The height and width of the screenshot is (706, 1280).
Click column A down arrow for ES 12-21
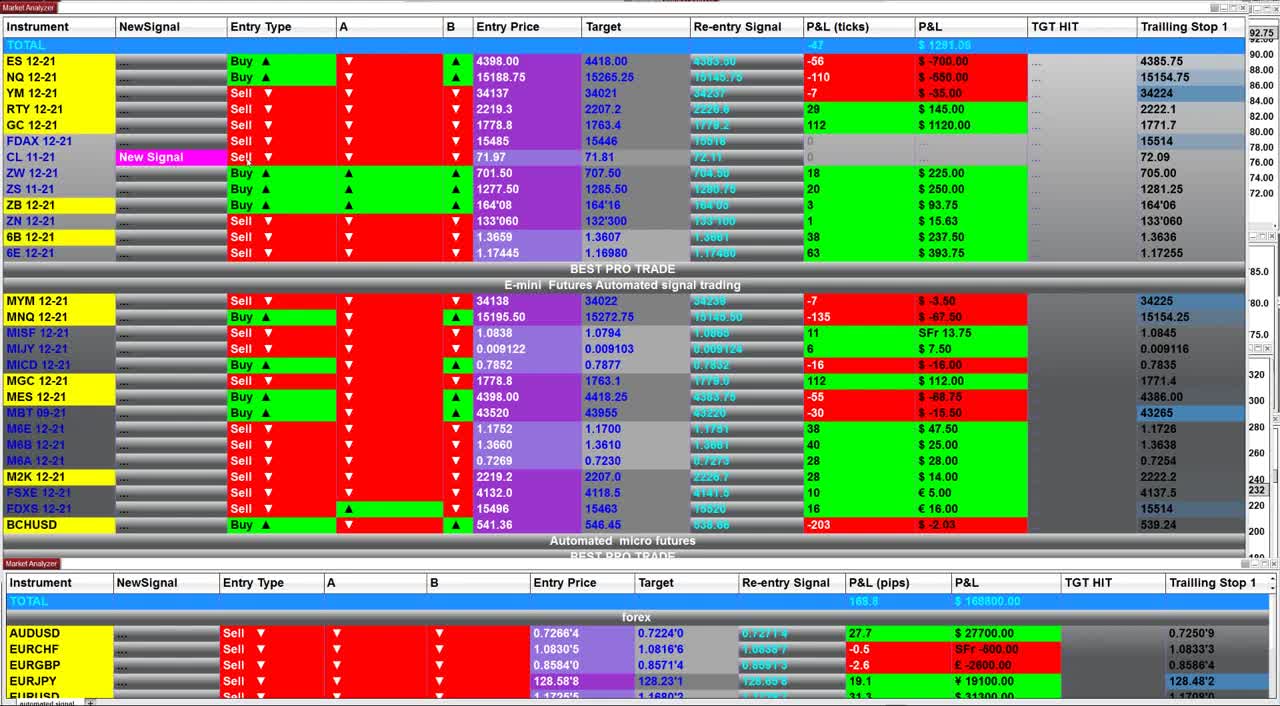(x=349, y=61)
